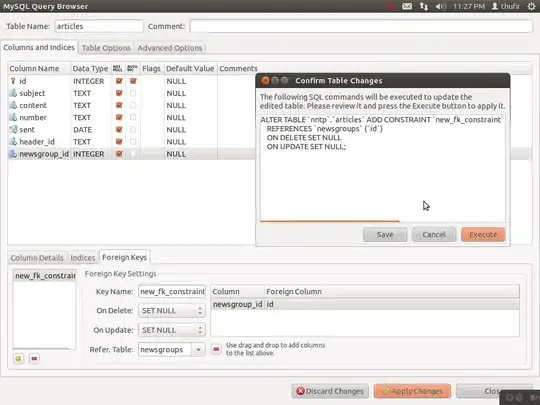Viewport: 540px width, 405px height.
Task: Click Cancel in Confirm Table Changes dialog
Action: 434,235
